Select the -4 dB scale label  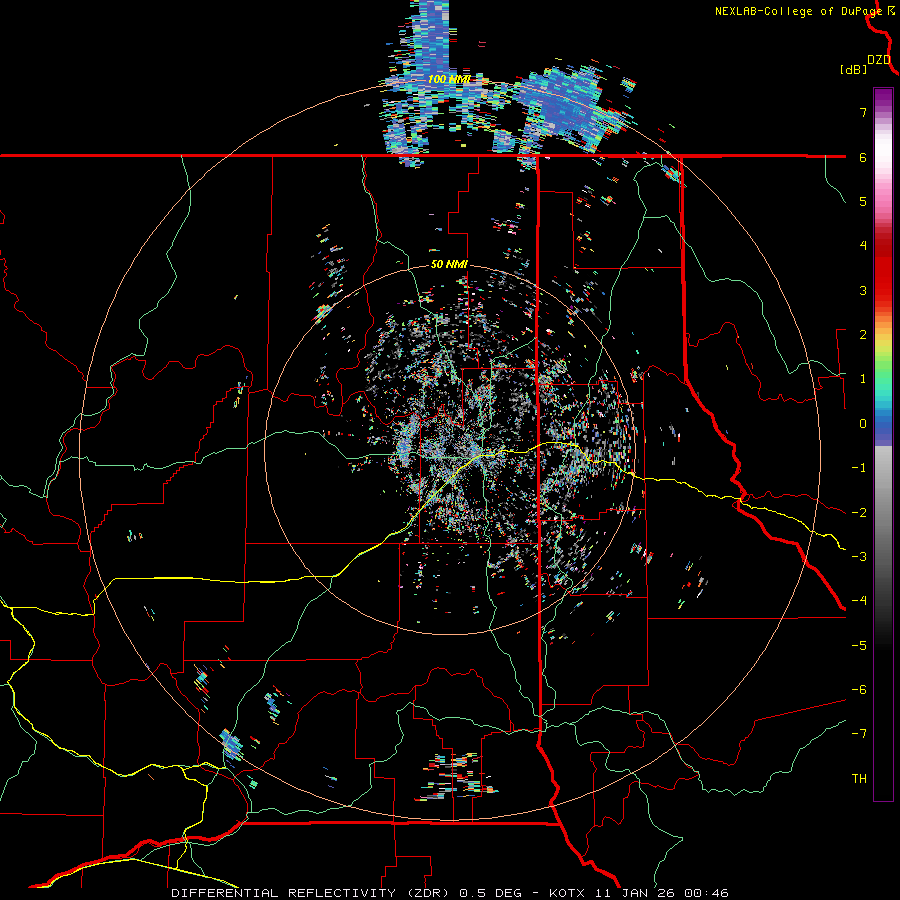pyautogui.click(x=859, y=601)
